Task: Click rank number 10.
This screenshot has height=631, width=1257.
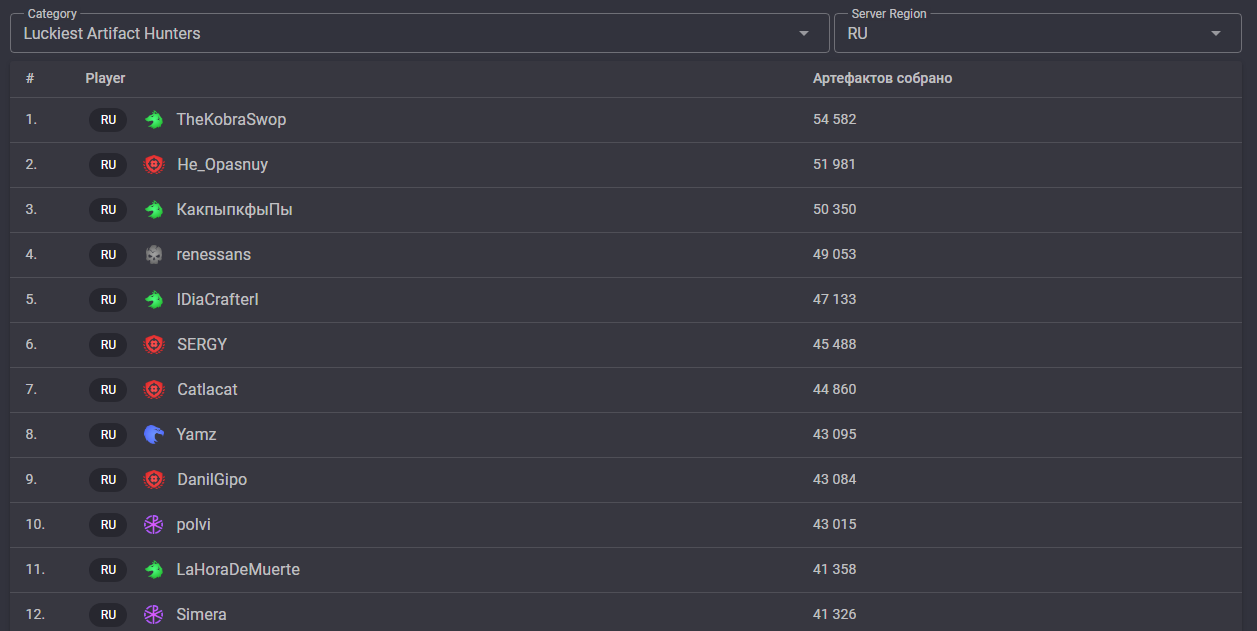Action: coord(35,524)
